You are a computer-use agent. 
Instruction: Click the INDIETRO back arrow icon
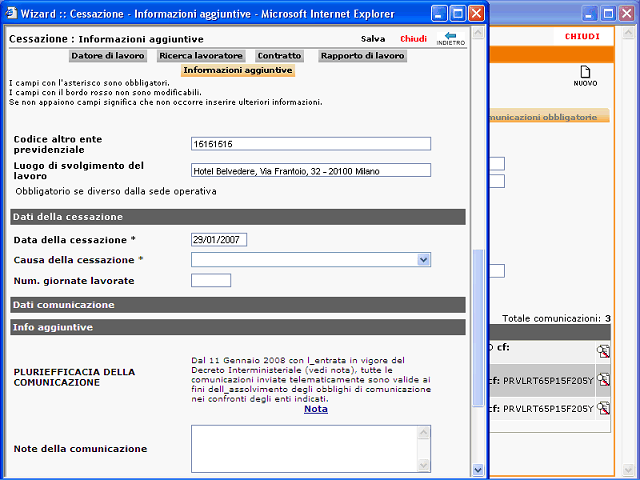(x=451, y=36)
